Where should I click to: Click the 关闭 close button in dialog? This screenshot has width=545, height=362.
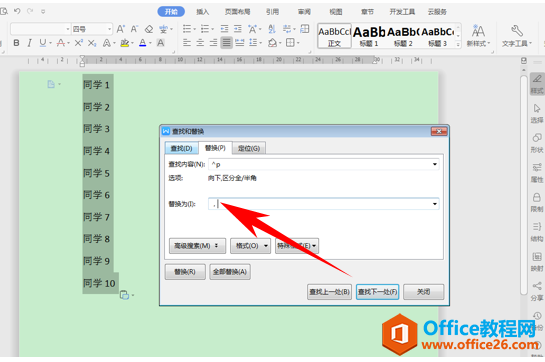click(424, 292)
